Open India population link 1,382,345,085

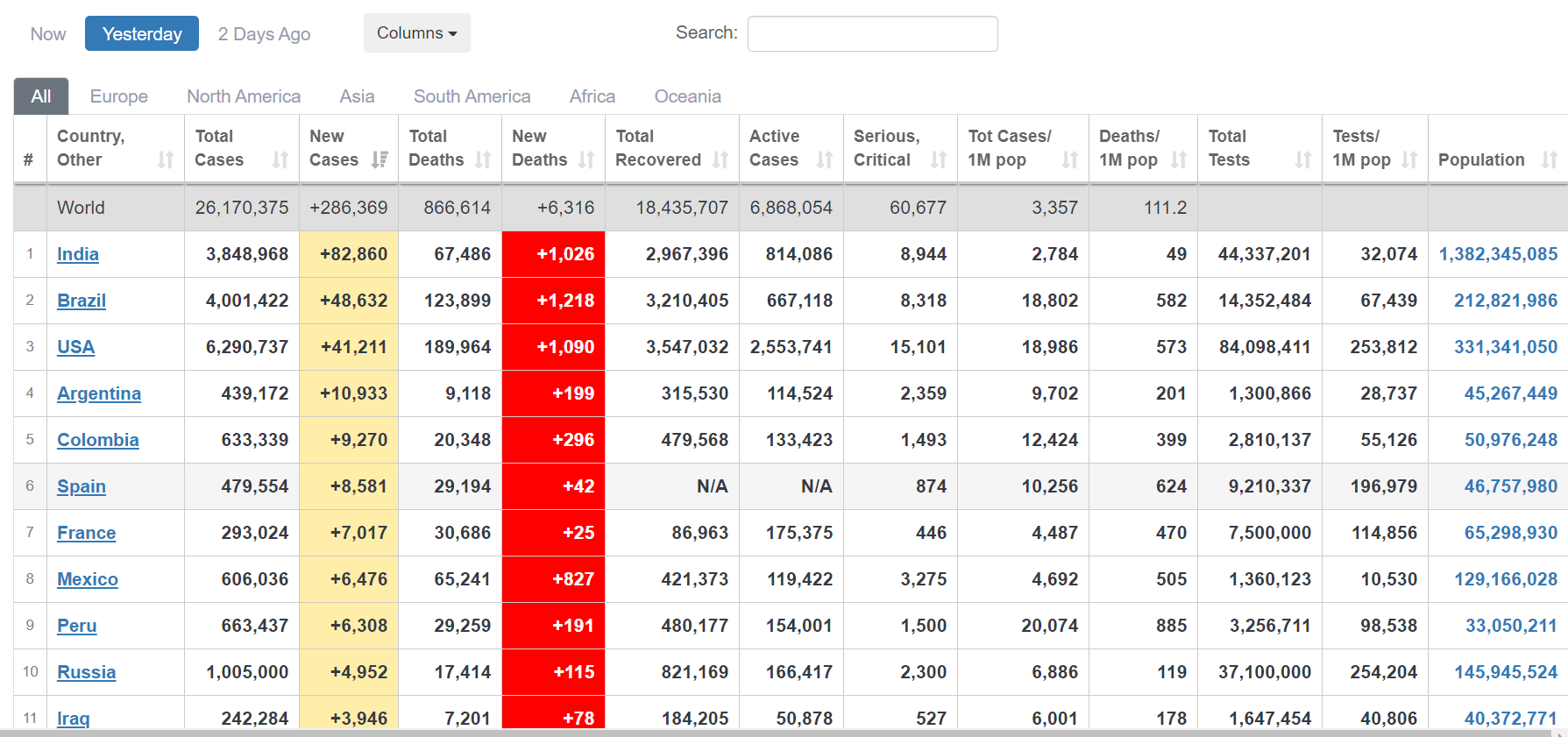click(1498, 254)
